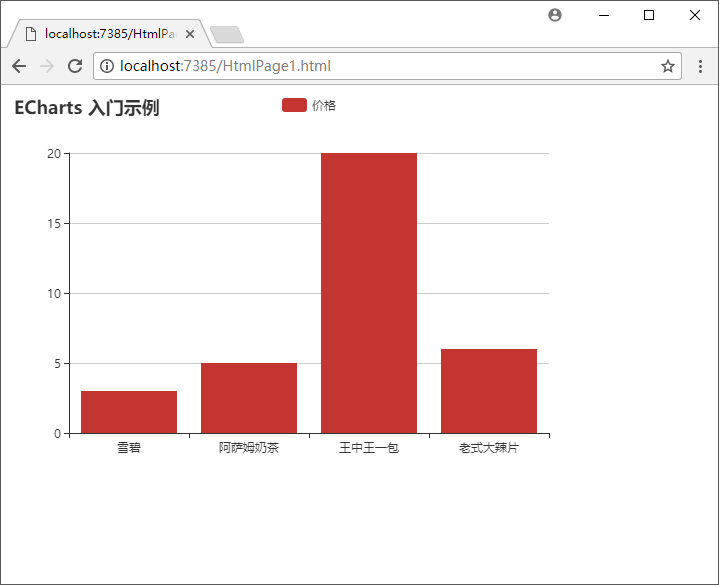Image resolution: width=719 pixels, height=585 pixels.
Task: Click the y-axis value 20
Action: 54,154
